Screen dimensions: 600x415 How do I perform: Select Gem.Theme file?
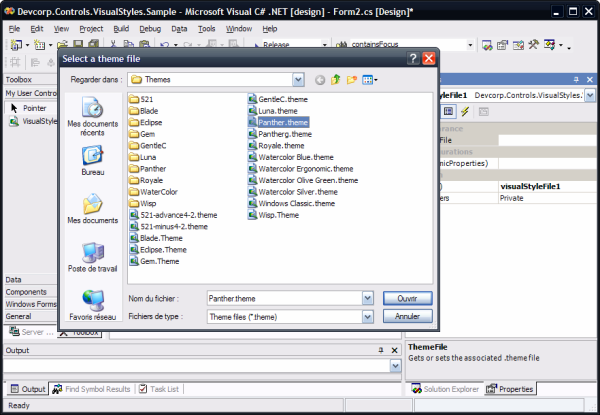(154, 261)
